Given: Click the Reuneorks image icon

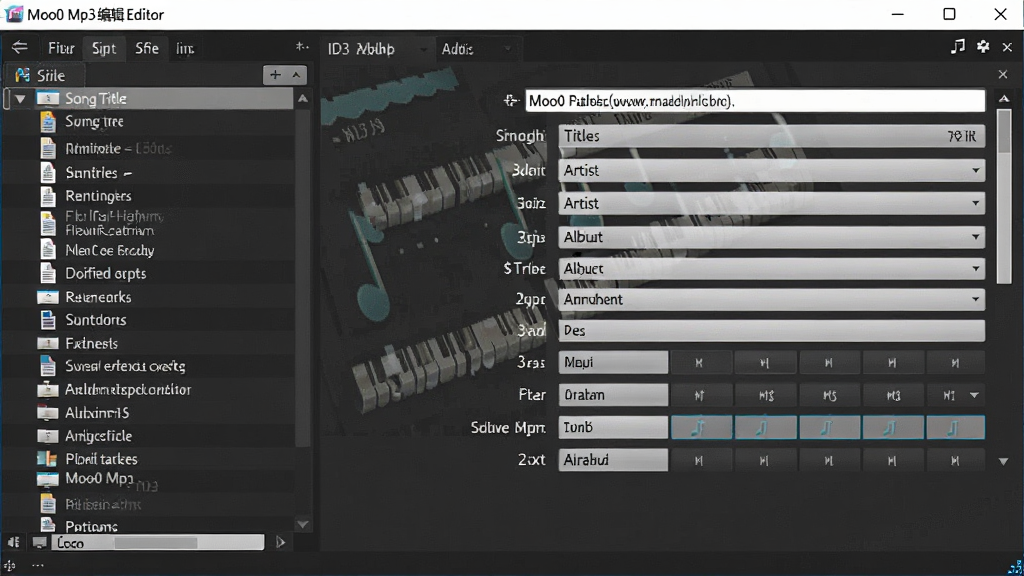Looking at the screenshot, I should [x=48, y=297].
